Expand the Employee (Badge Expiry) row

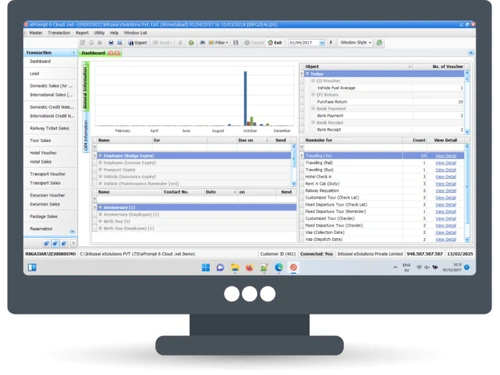pos(100,156)
